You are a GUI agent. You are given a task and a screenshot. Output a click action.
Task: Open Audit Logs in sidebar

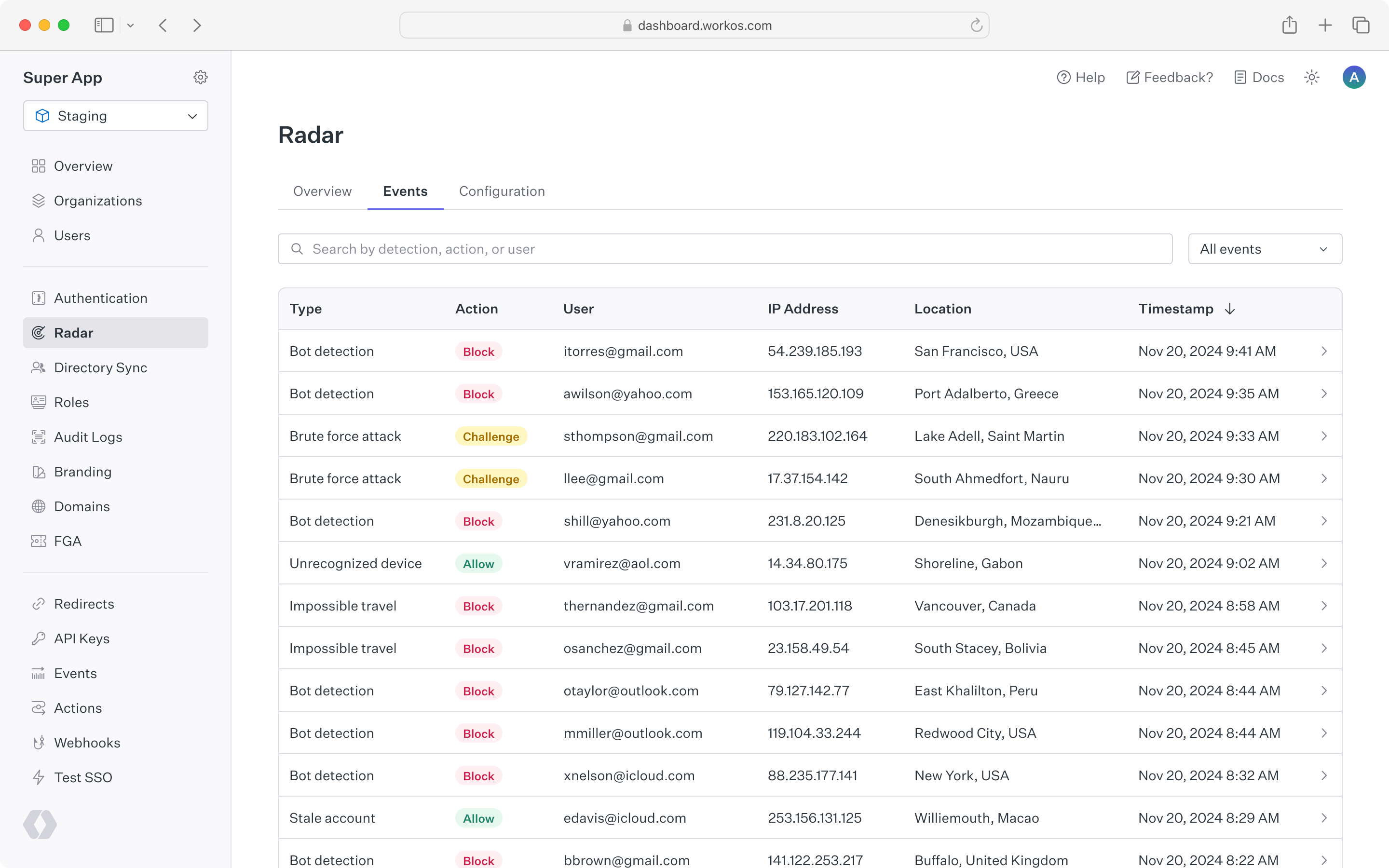pyautogui.click(x=88, y=437)
